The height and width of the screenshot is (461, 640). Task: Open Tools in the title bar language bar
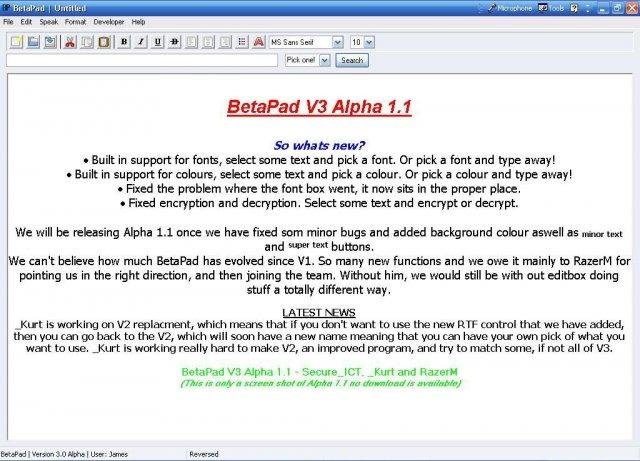tap(551, 8)
